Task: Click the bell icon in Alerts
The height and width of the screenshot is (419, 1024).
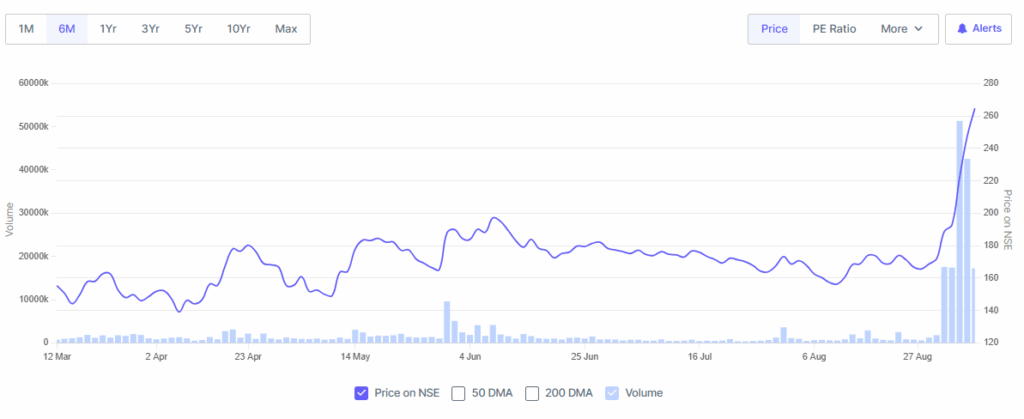Action: 963,29
